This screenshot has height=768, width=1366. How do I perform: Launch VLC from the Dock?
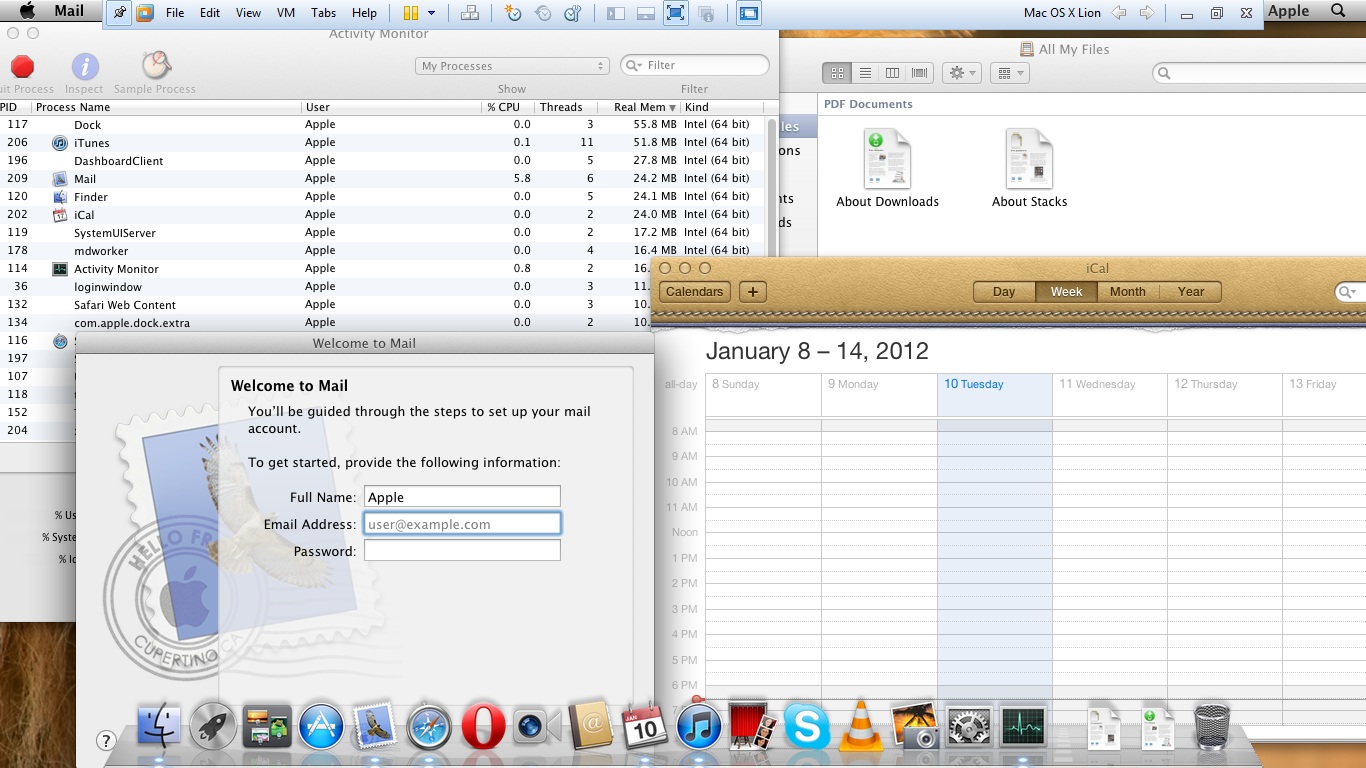pyautogui.click(x=860, y=727)
